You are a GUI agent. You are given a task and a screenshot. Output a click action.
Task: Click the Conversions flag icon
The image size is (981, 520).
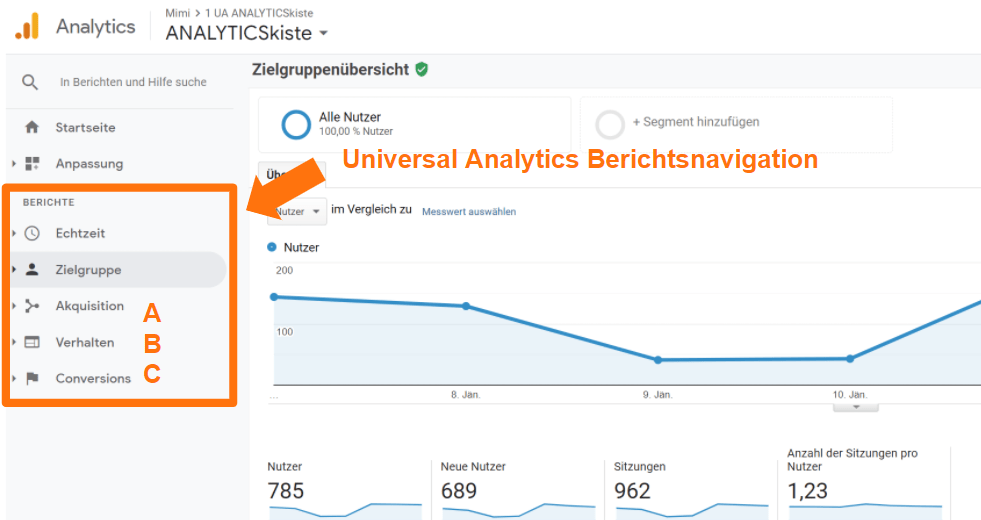click(x=32, y=378)
